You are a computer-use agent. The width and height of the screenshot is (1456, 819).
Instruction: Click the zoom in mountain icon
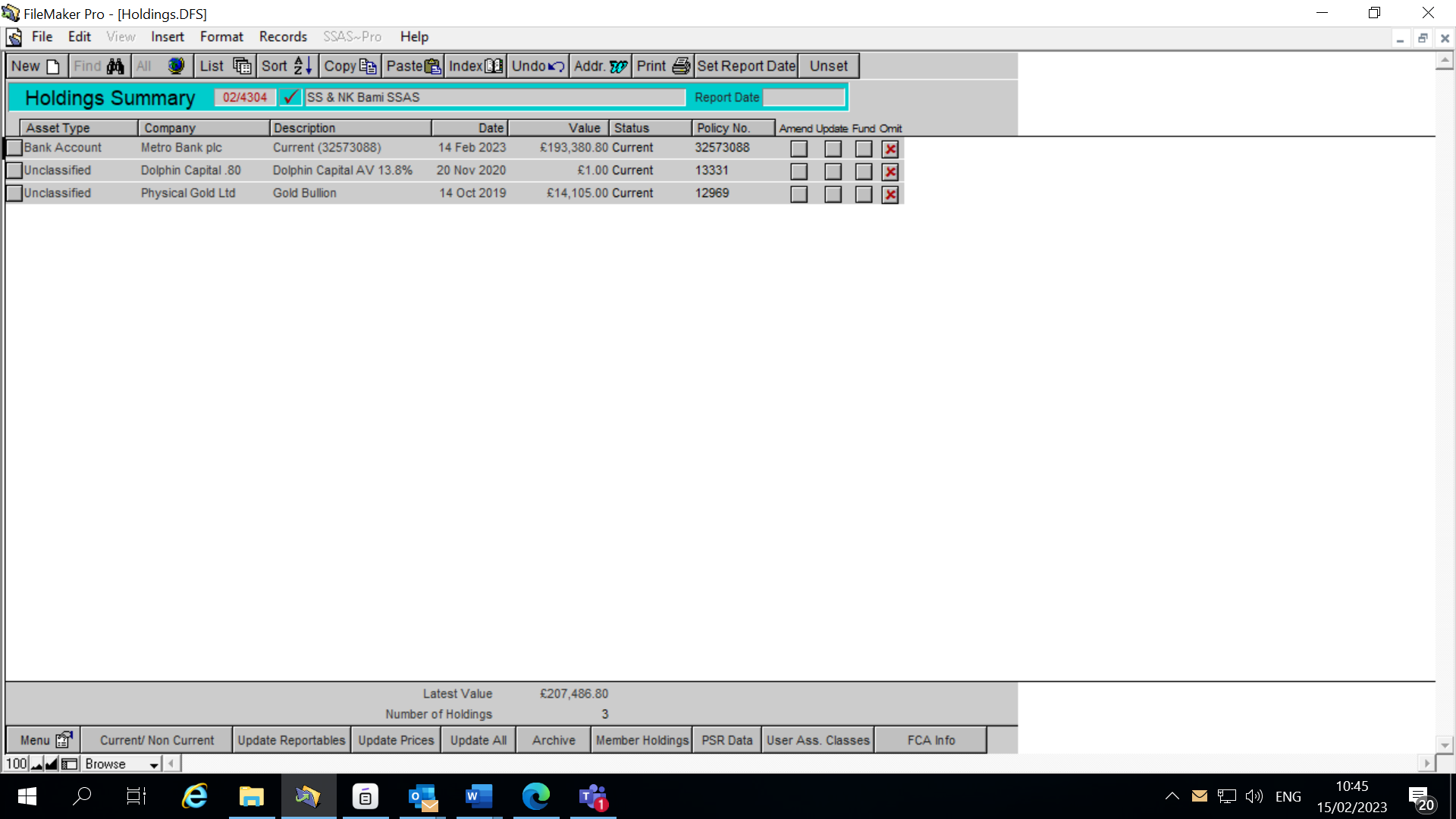point(52,764)
